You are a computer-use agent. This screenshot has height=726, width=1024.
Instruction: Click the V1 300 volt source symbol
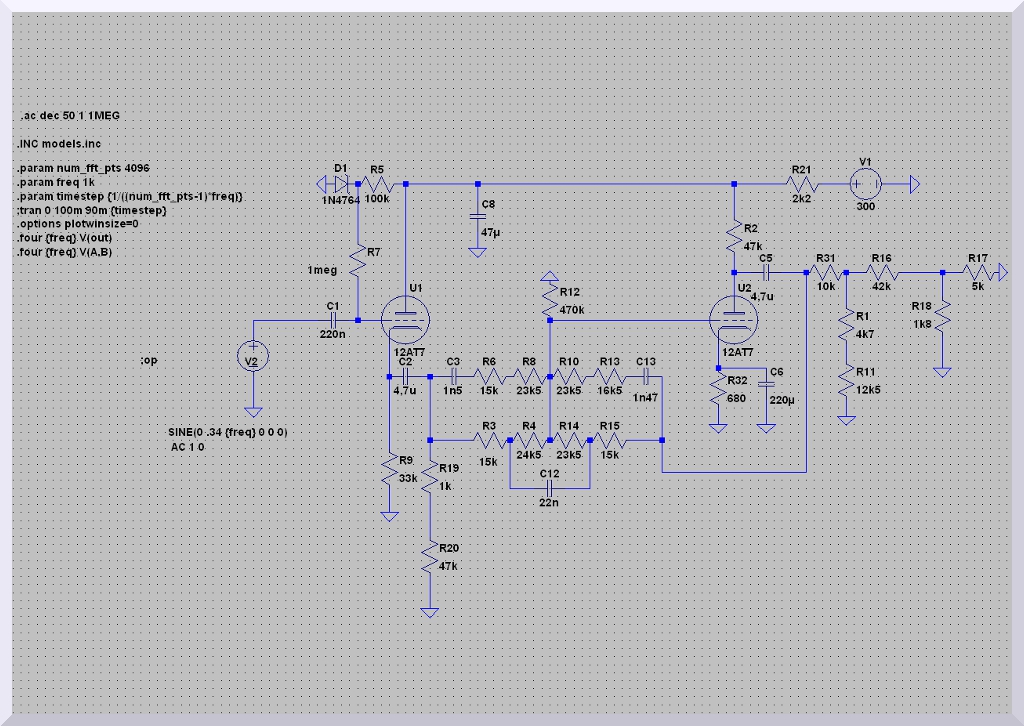click(865, 185)
